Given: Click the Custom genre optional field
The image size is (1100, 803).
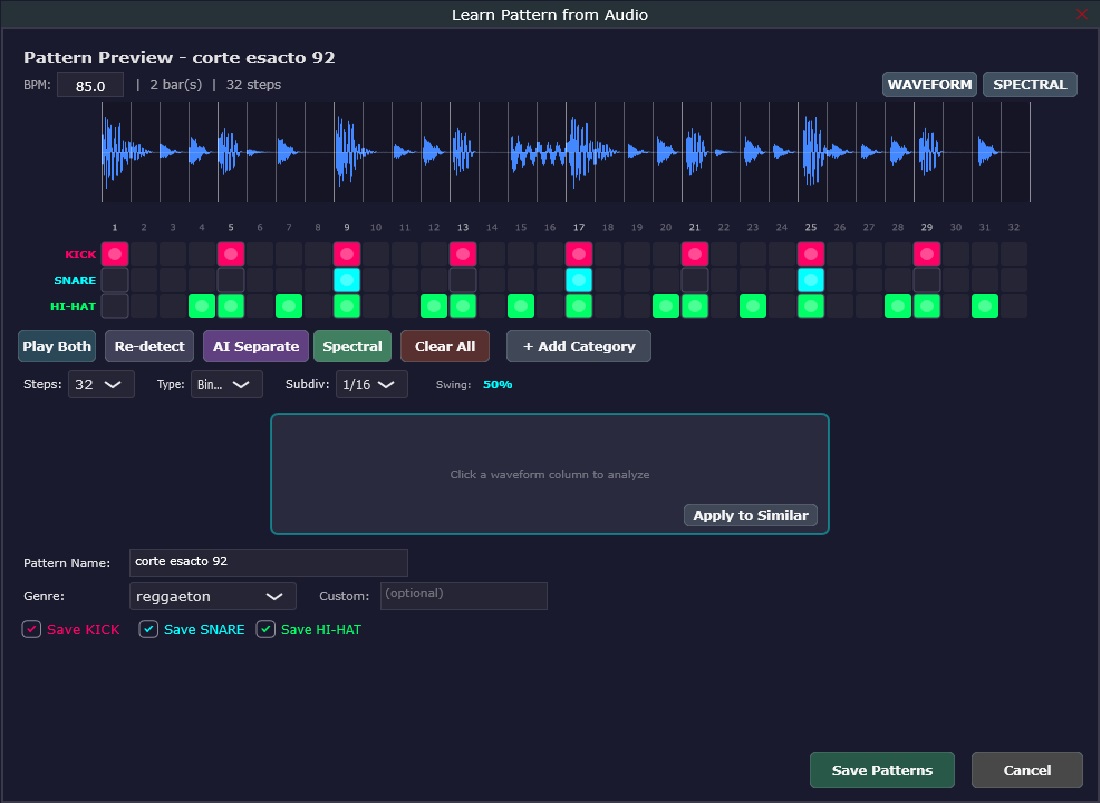Looking at the screenshot, I should pos(464,595).
